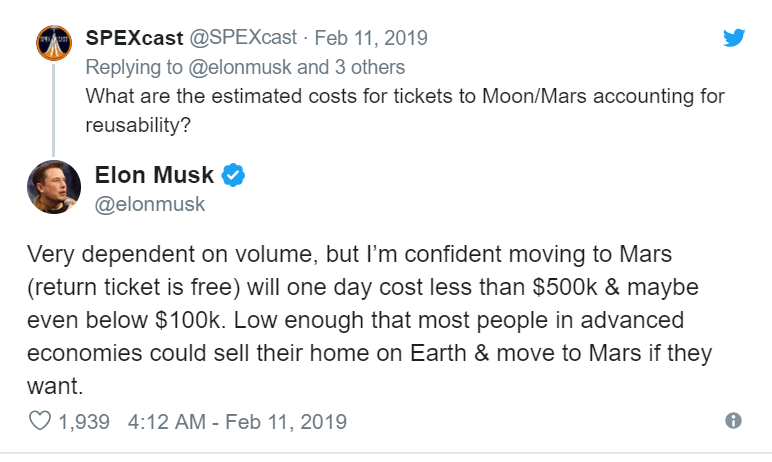This screenshot has height=462, width=772.
Task: Open the SPEXcast display name link
Action: point(135,38)
